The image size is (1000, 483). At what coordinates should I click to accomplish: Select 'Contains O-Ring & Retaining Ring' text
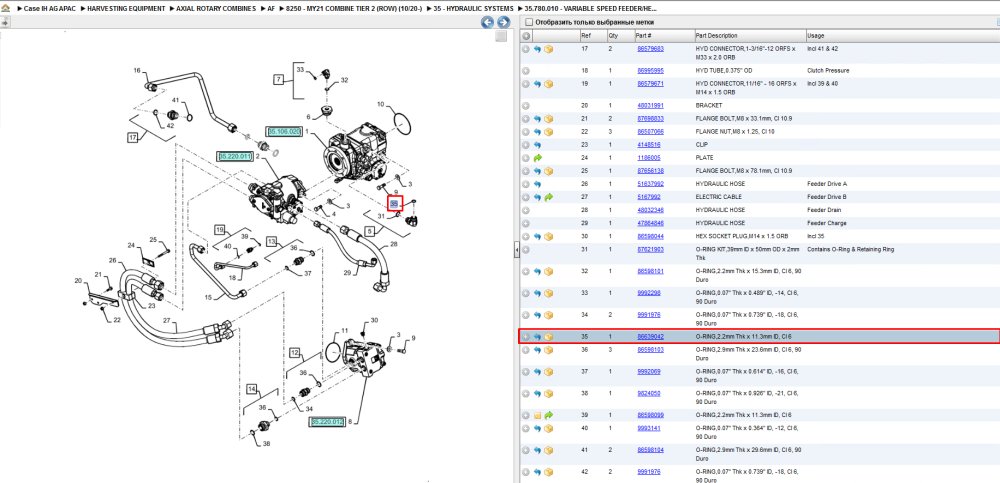point(851,249)
